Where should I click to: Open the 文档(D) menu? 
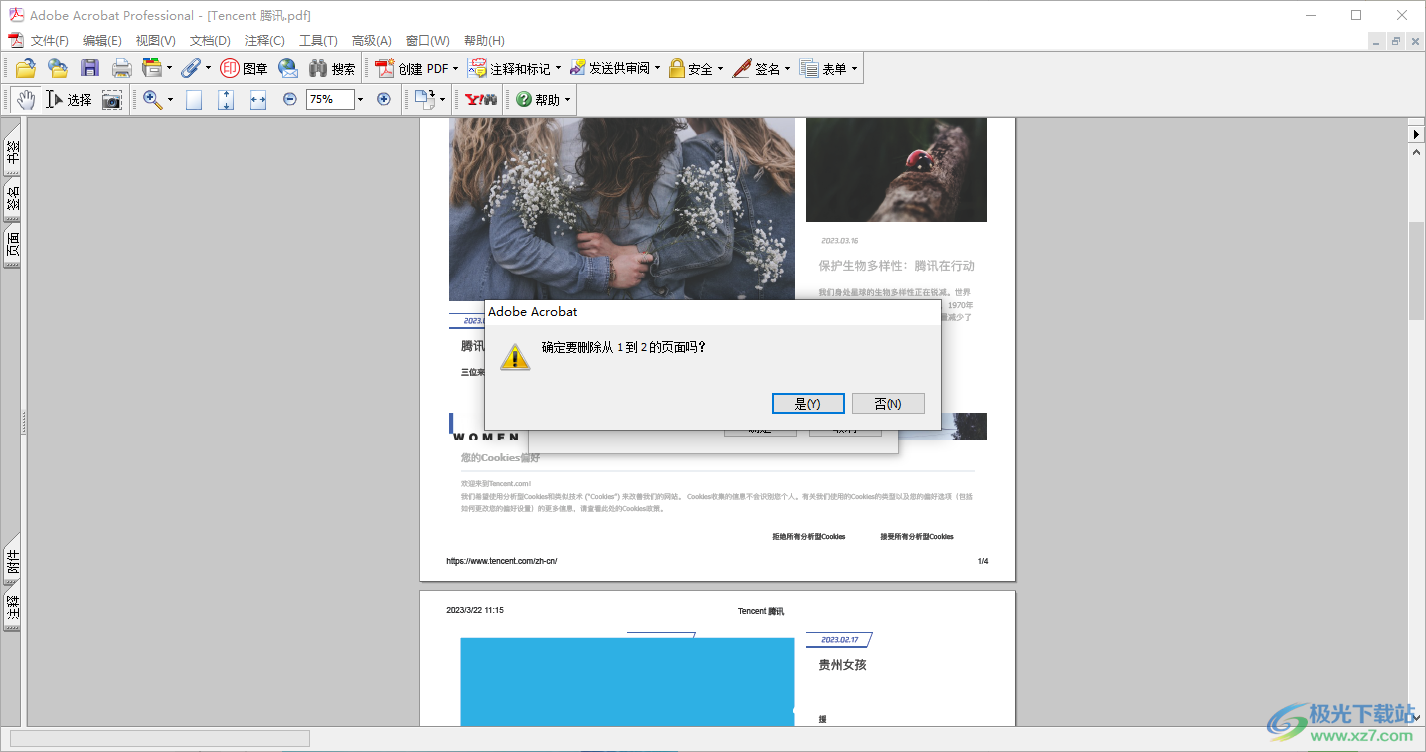(210, 40)
